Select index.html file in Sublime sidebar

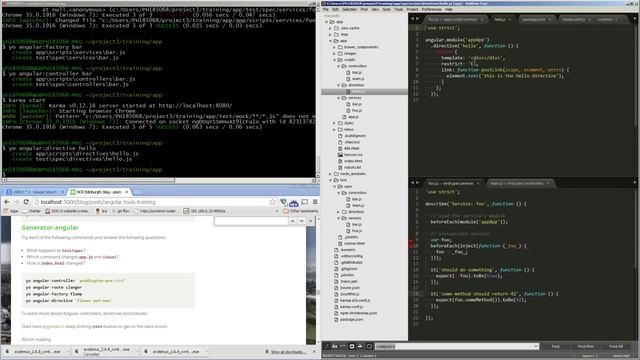tap(352, 161)
